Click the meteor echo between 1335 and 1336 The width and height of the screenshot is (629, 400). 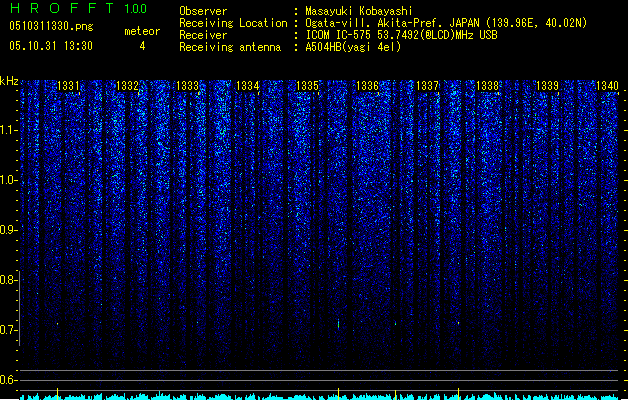(x=339, y=324)
